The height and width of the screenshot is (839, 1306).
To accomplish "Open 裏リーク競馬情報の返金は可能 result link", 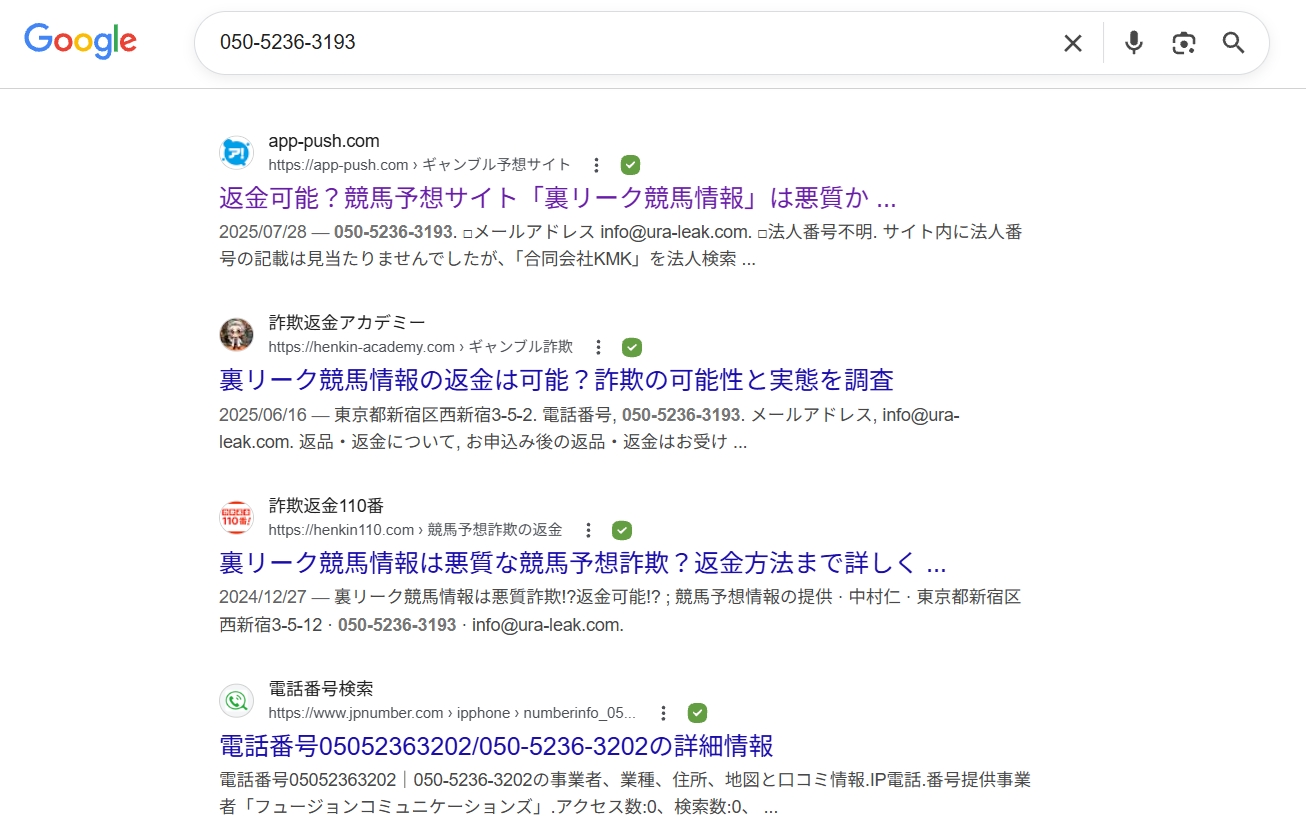I will coord(555,380).
